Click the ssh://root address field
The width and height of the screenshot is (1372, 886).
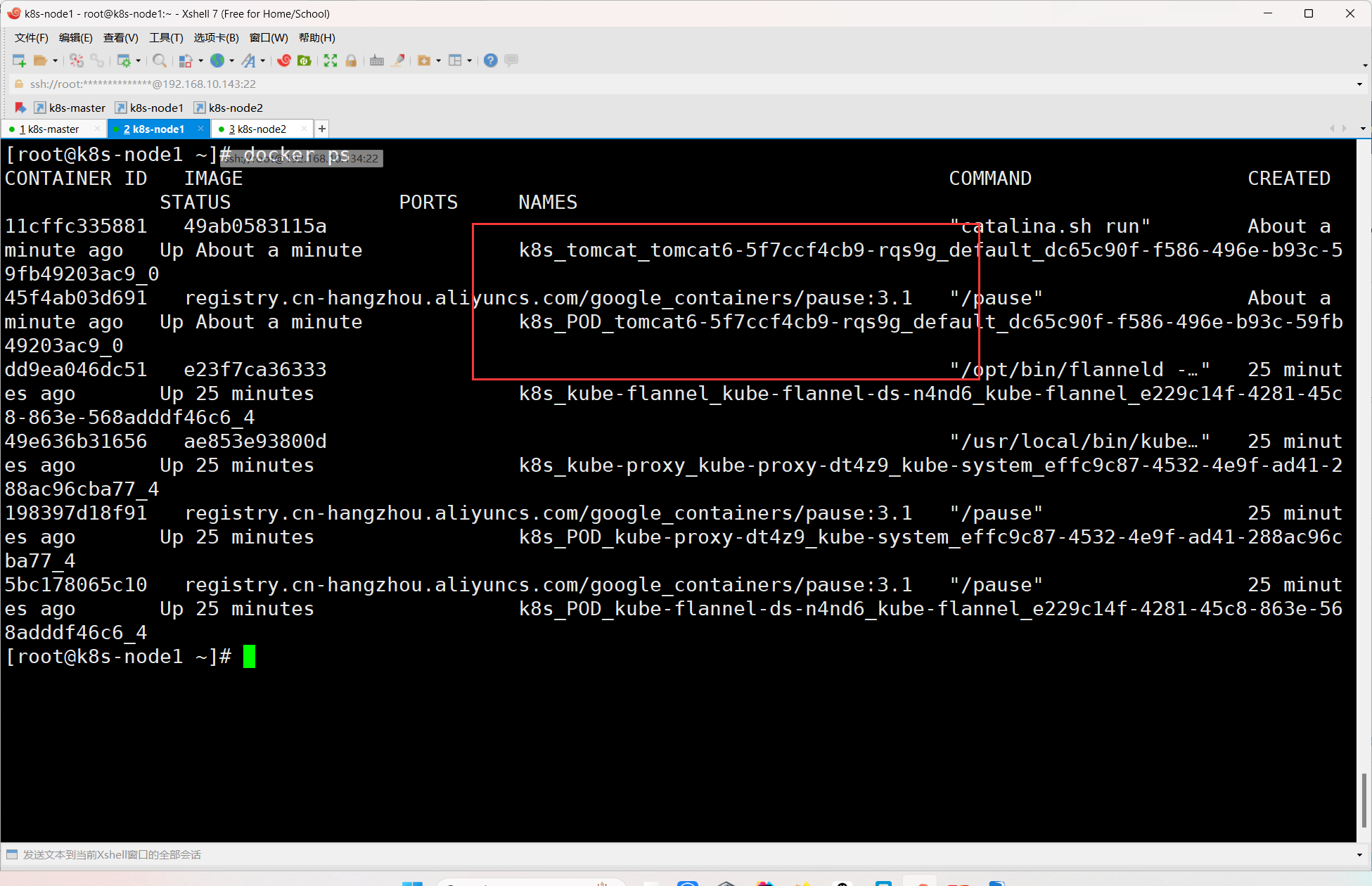point(143,84)
